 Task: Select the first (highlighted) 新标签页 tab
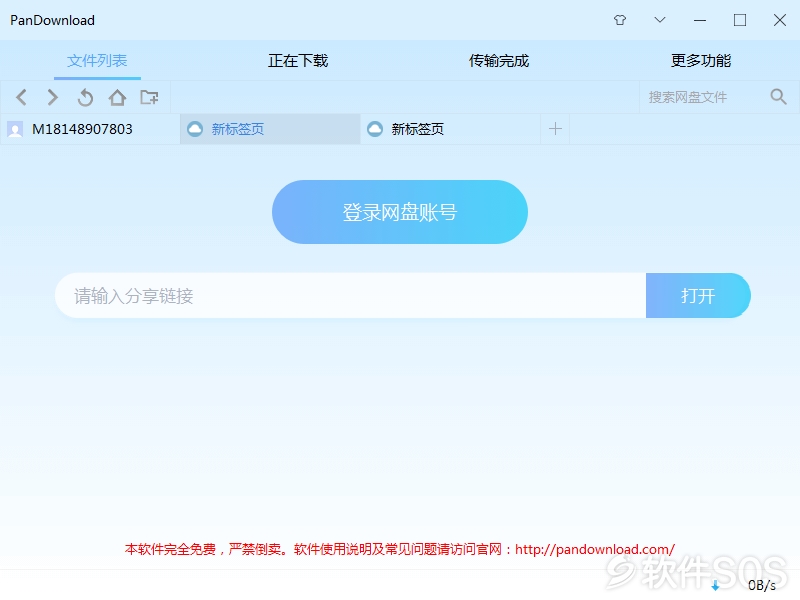pyautogui.click(x=270, y=129)
